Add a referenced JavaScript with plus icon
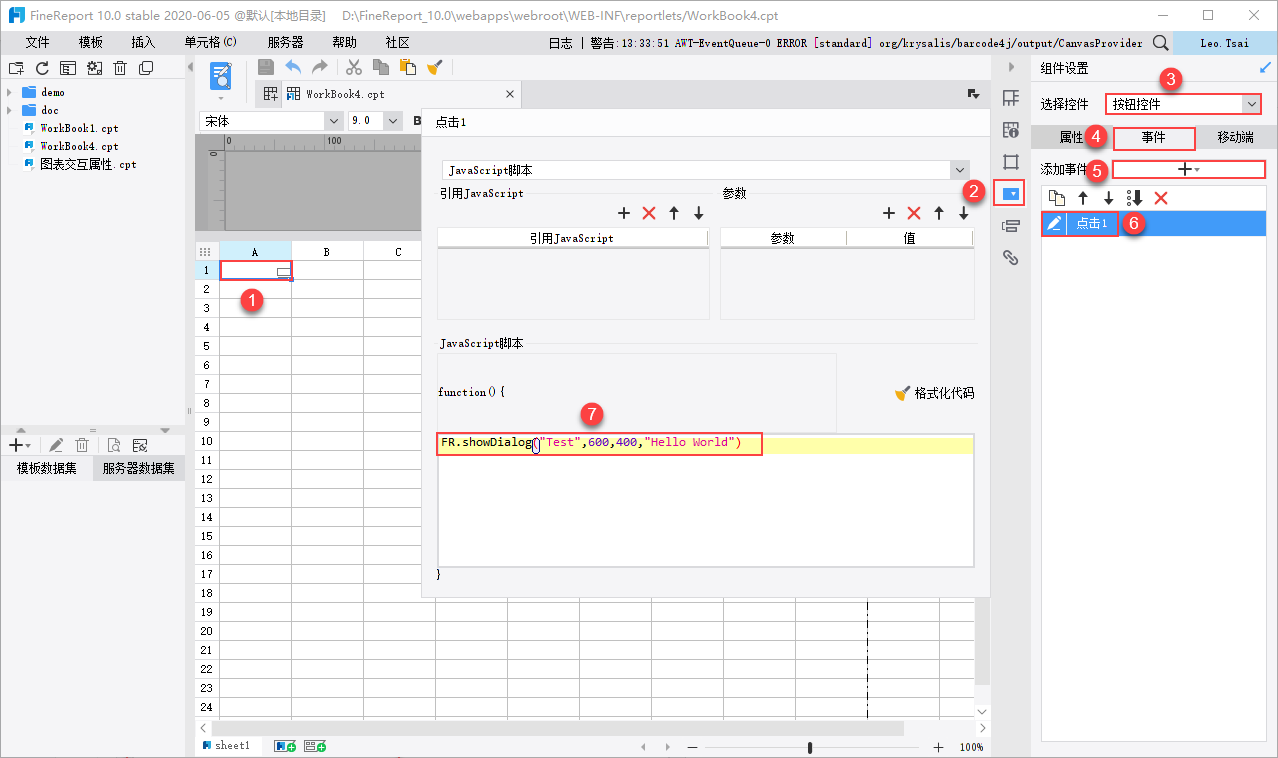The image size is (1278, 758). click(623, 213)
